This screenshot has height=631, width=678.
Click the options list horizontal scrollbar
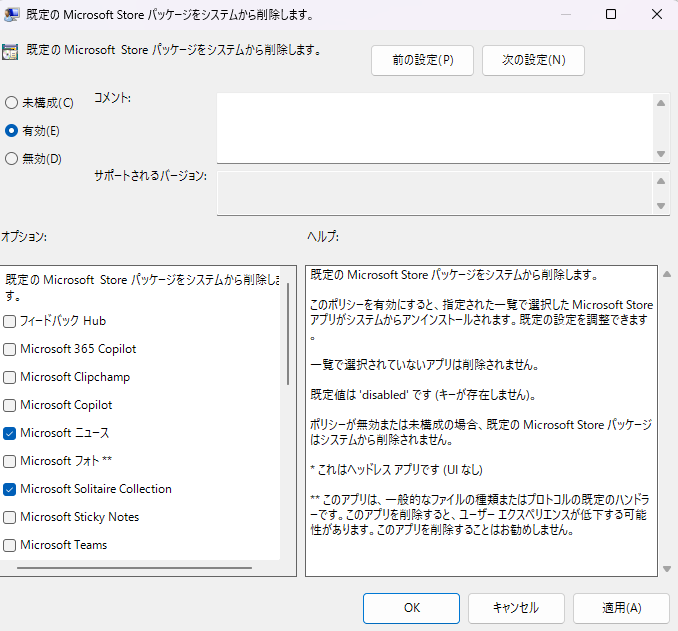pos(134,568)
